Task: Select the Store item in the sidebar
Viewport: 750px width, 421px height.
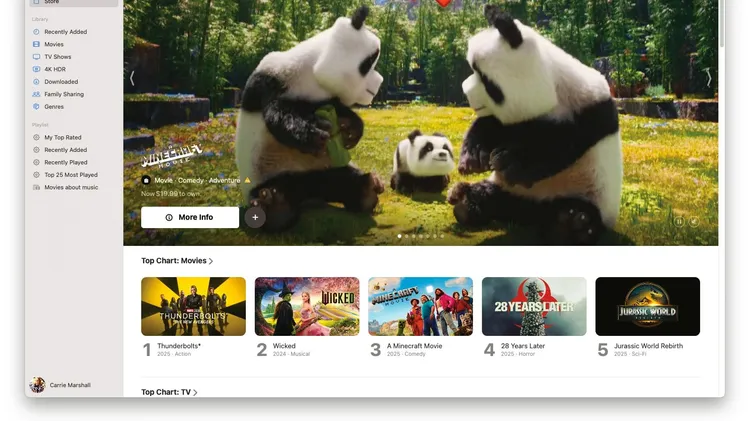Action: pos(74,2)
